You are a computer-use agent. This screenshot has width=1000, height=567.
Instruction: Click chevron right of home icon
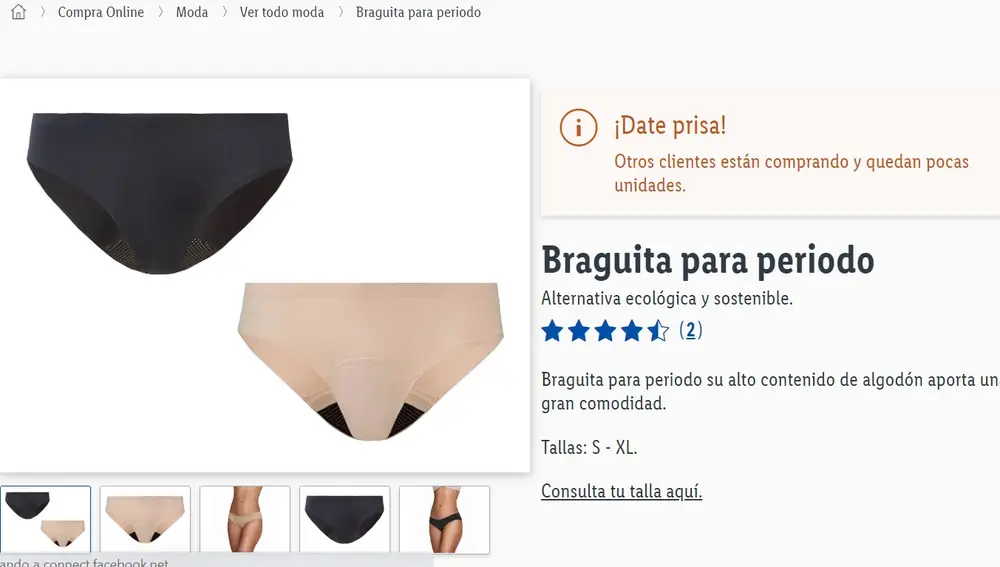[43, 12]
